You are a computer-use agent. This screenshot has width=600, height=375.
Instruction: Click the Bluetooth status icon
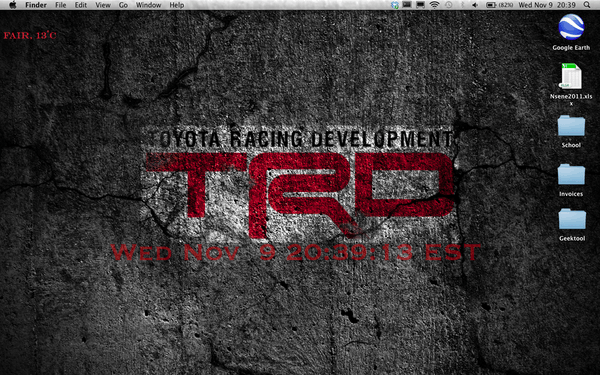point(462,5)
